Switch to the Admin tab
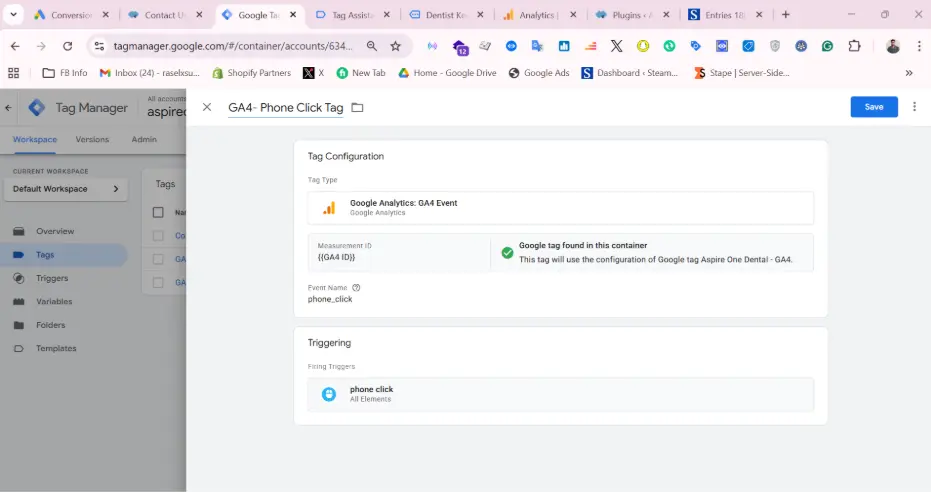The image size is (931, 492). [144, 139]
